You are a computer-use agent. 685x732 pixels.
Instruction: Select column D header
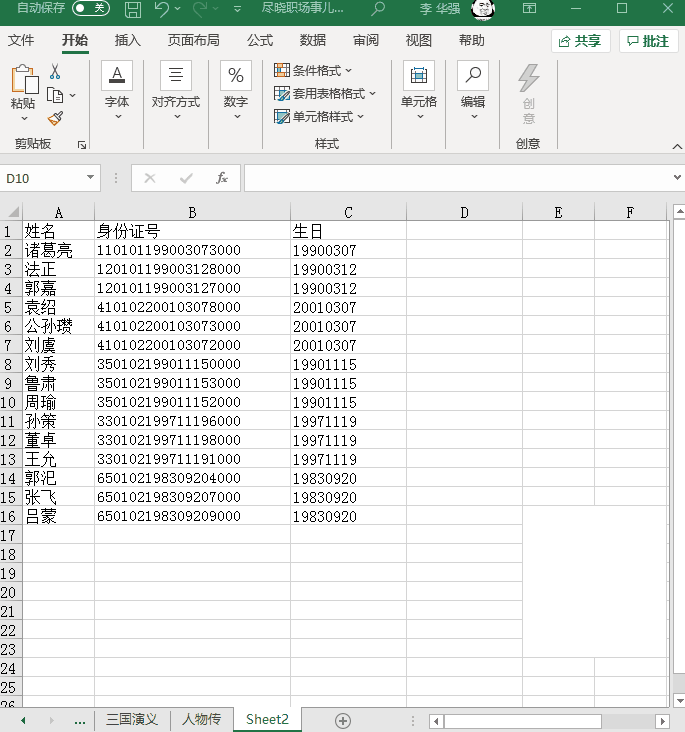(x=464, y=212)
